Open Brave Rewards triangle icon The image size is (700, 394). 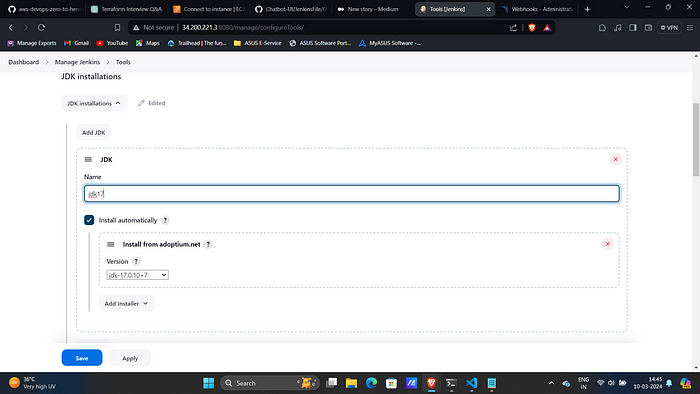547,28
